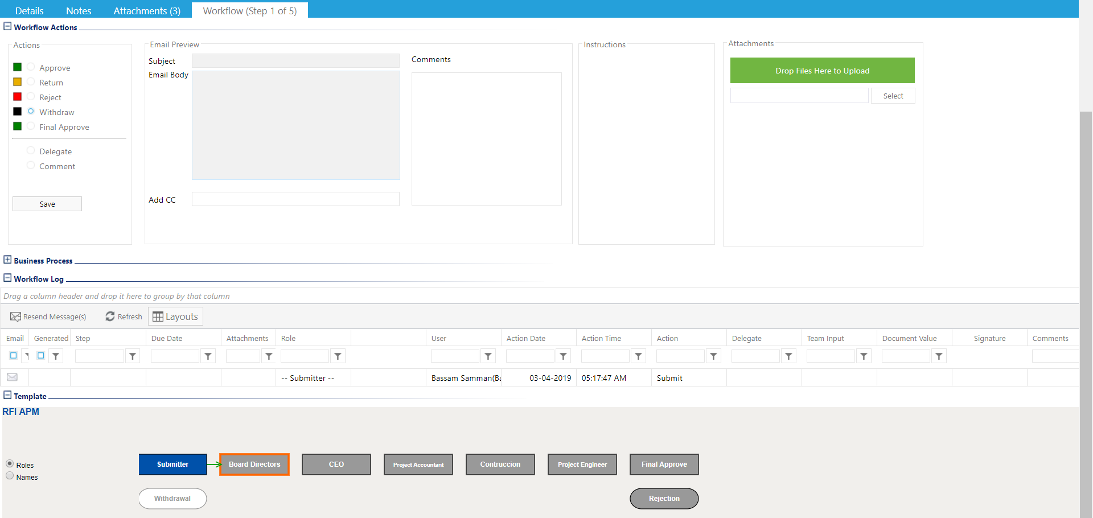
Task: Open the Action Date column filter icon
Action: point(563,356)
